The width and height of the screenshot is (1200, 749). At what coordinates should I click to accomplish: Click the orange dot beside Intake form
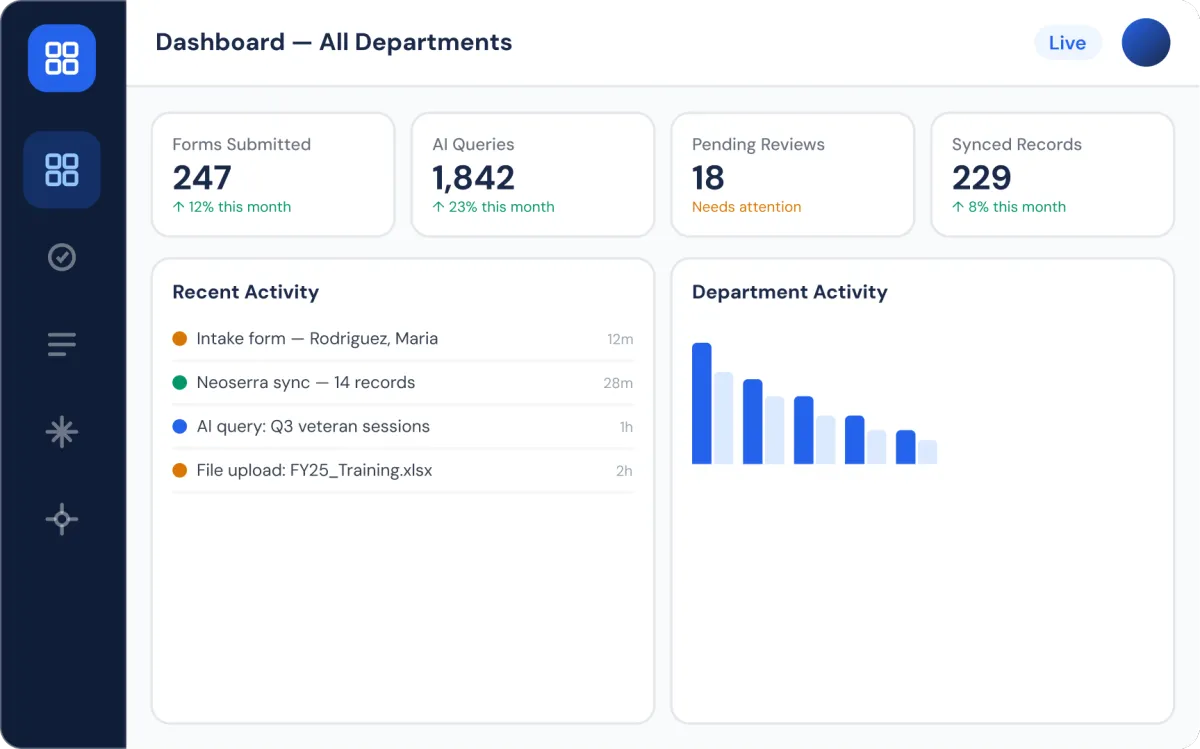point(180,339)
